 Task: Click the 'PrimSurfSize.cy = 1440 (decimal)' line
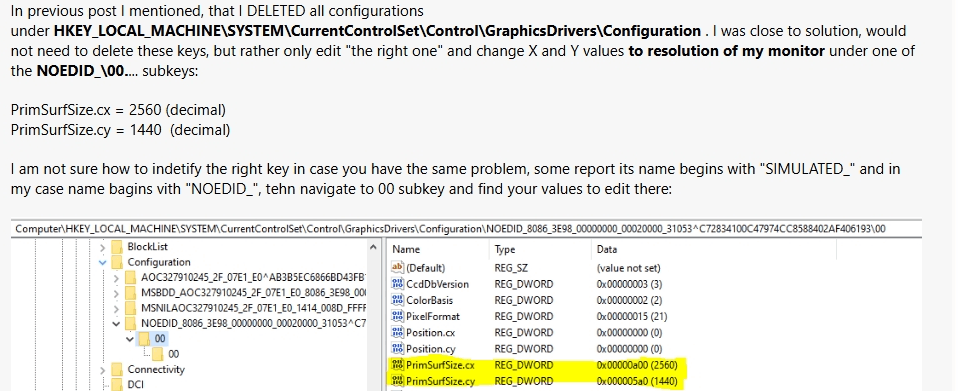point(121,130)
